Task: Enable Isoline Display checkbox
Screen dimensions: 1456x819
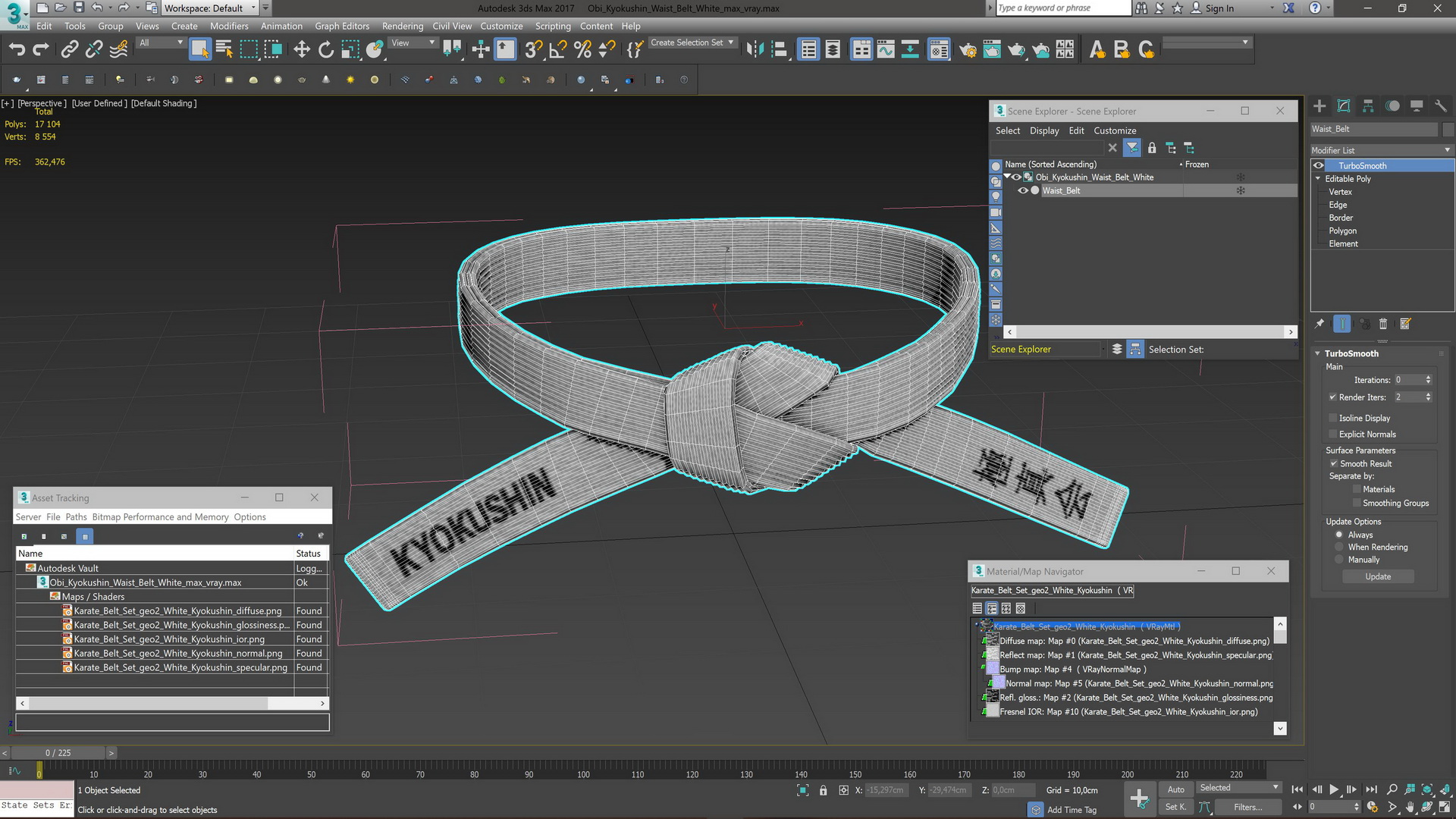Action: pos(1332,418)
